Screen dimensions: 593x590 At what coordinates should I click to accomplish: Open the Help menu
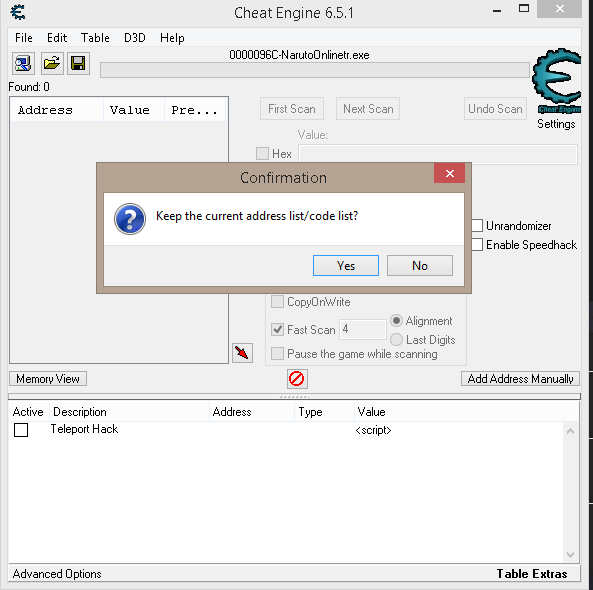[172, 38]
